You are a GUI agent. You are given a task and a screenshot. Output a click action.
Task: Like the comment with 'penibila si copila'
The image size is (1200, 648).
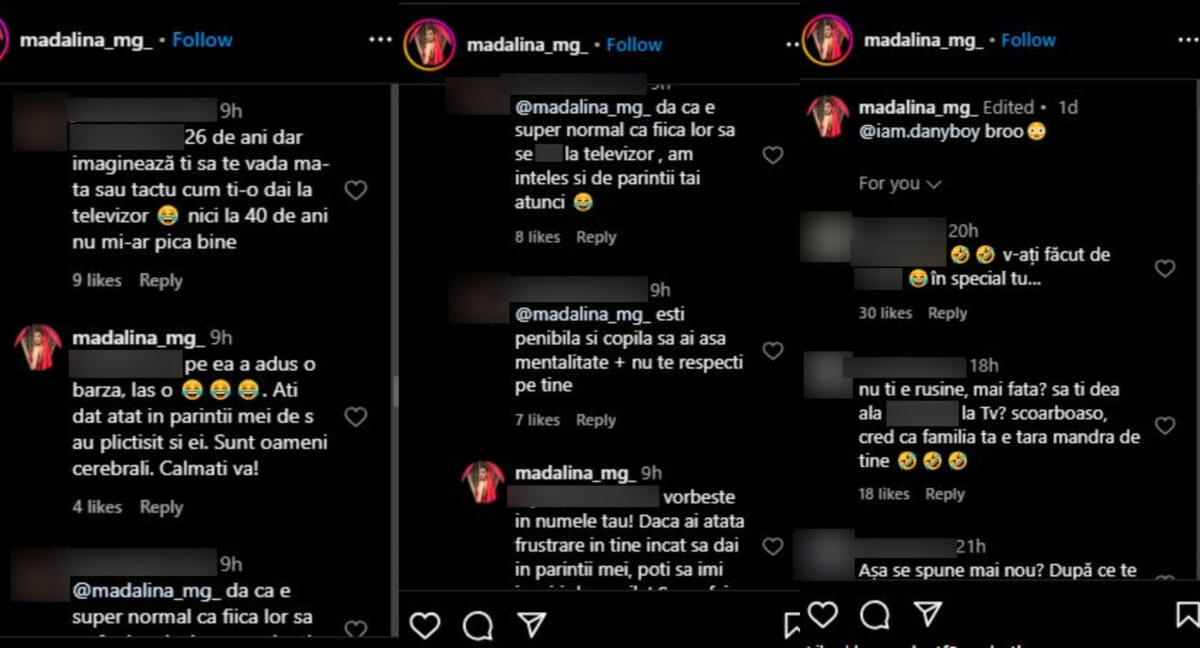773,351
